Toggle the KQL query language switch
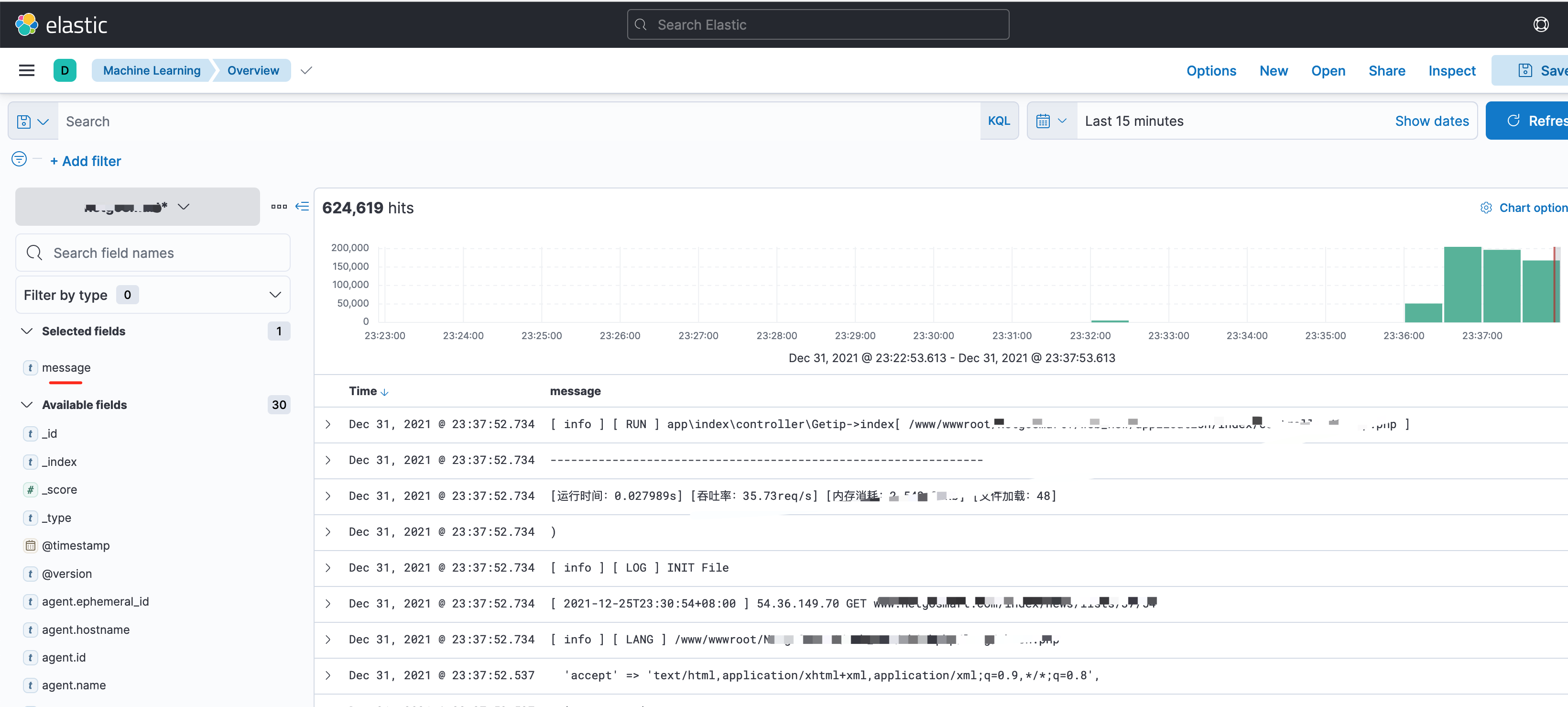This screenshot has width=1568, height=707. point(998,121)
